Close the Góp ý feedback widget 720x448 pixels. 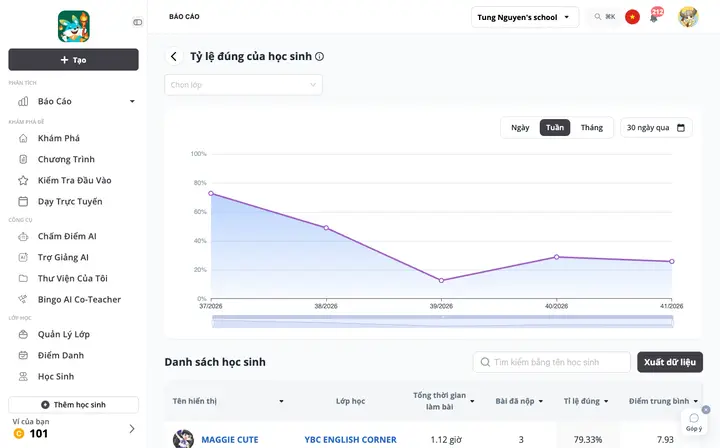706,409
